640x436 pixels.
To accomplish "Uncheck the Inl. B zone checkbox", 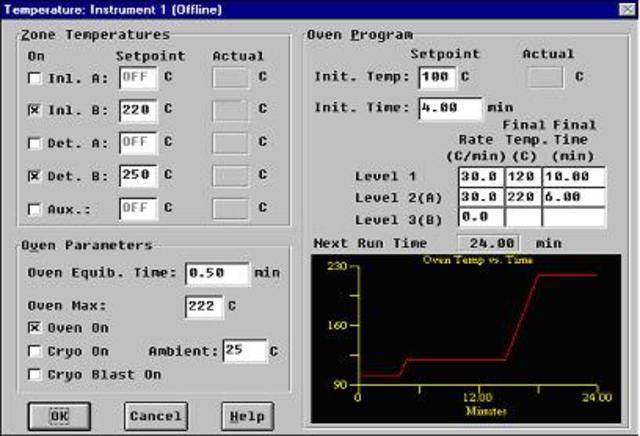I will pos(36,110).
